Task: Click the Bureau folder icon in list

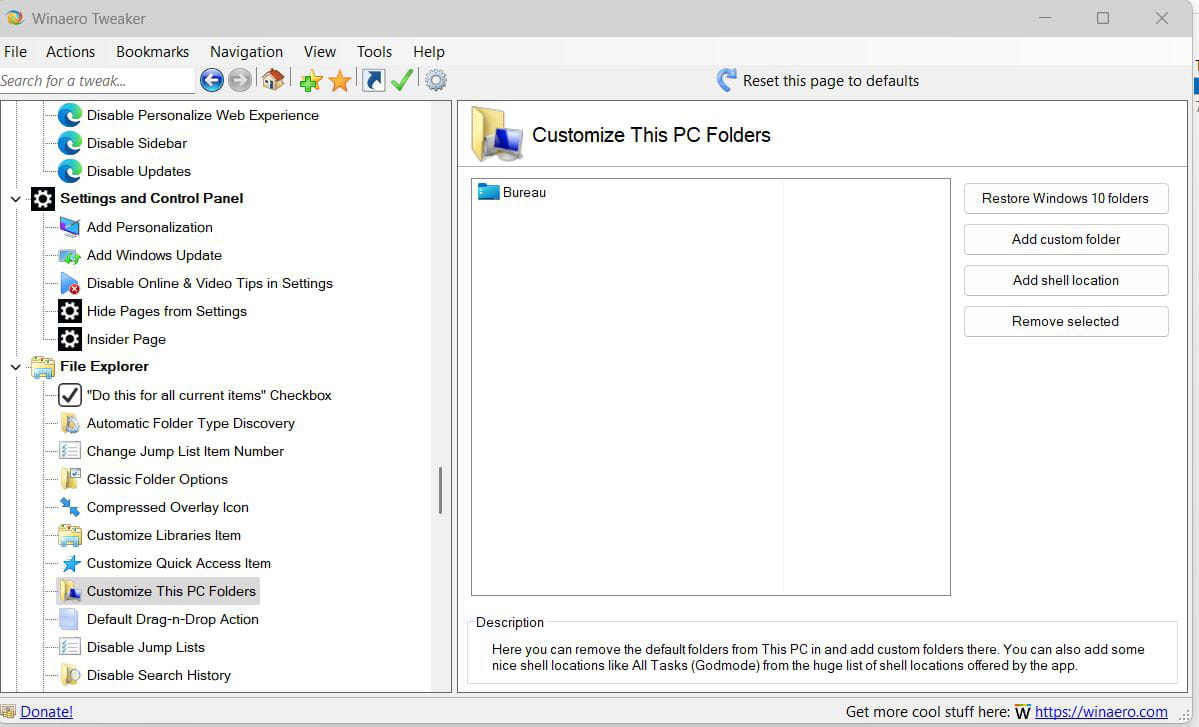Action: (x=489, y=192)
